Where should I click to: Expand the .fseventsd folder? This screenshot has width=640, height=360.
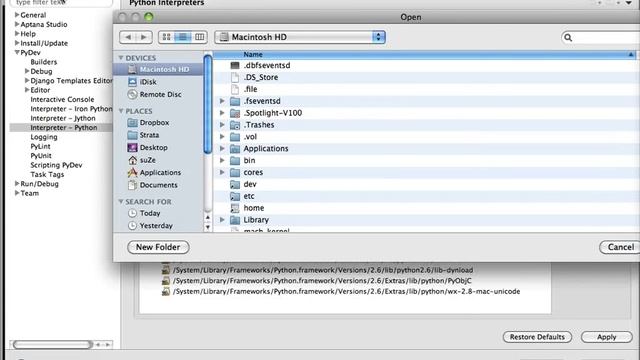tap(222, 101)
